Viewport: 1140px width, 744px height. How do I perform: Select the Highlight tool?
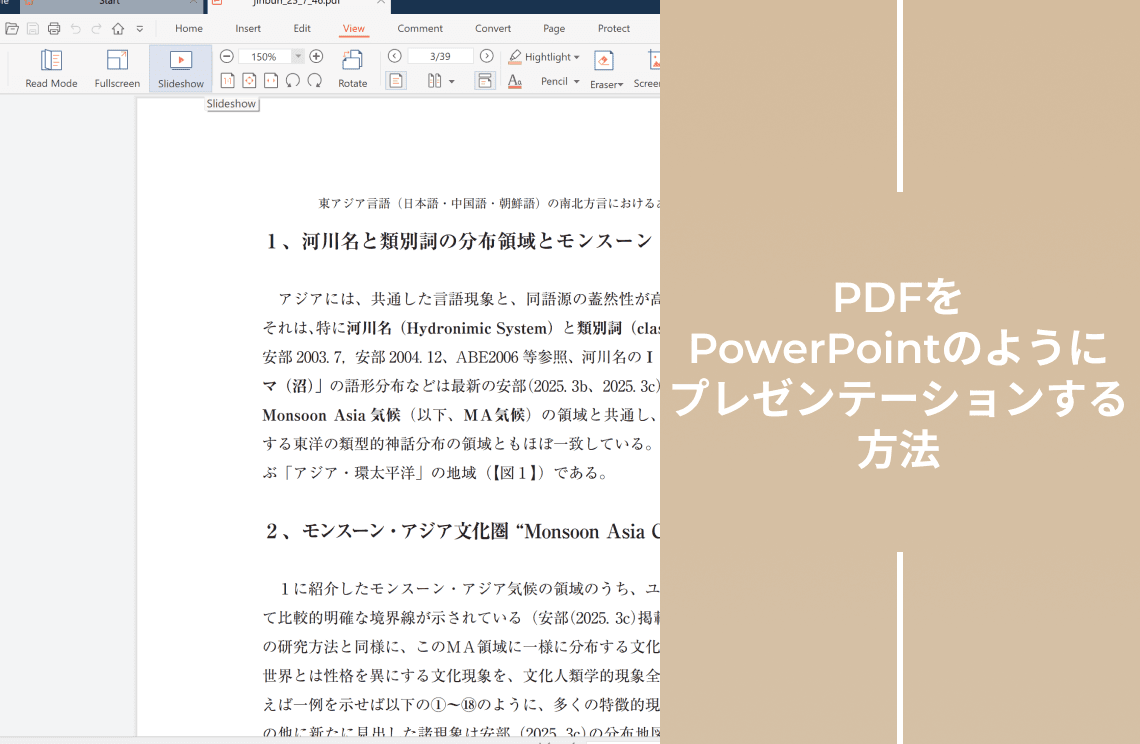545,56
